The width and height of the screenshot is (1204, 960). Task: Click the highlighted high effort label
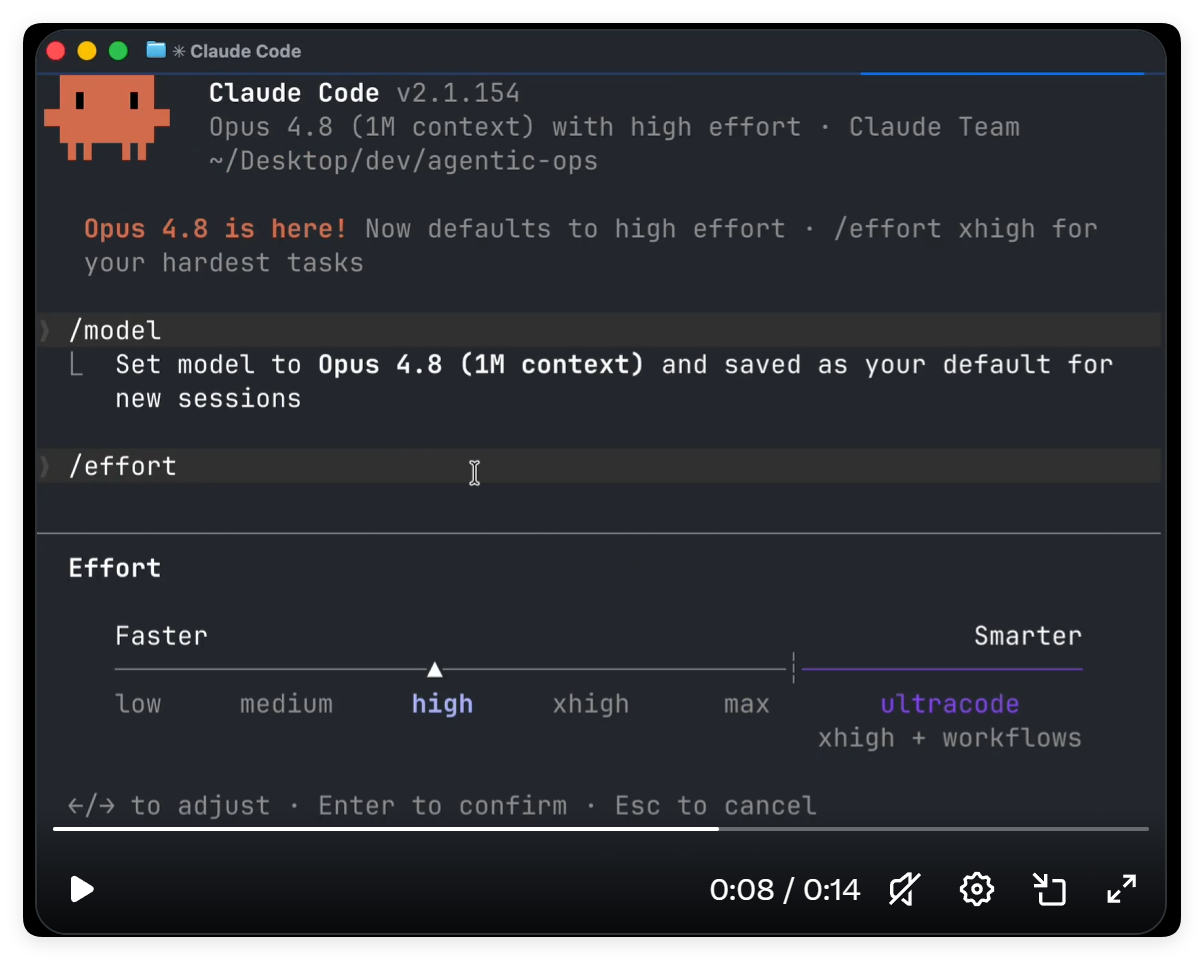point(442,704)
